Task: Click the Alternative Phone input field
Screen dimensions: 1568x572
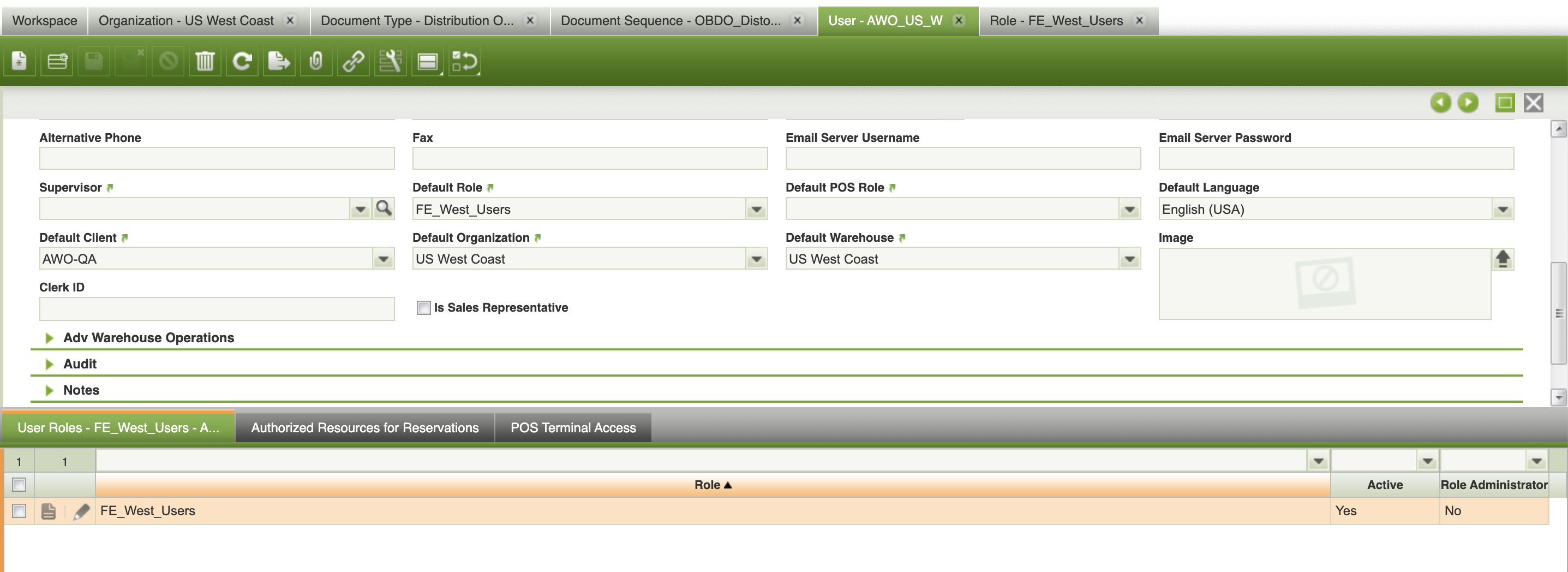Action: pos(217,158)
